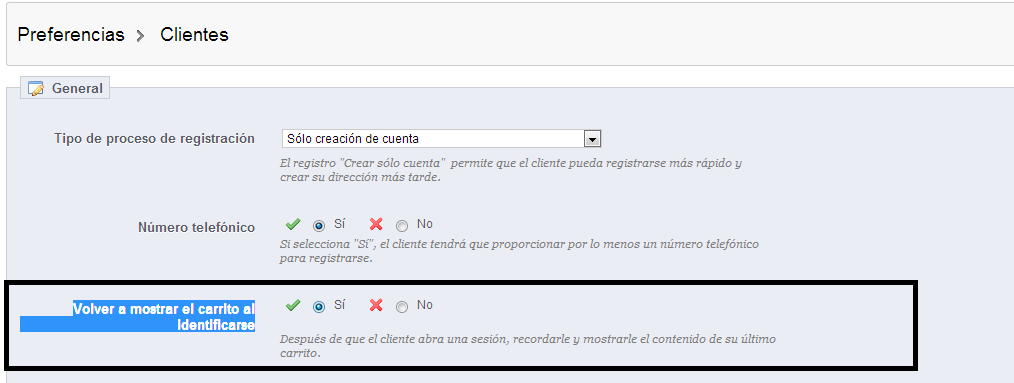This screenshot has height=383, width=1014.
Task: Click help text 'Después de que el cliente abra'
Action: point(528,346)
